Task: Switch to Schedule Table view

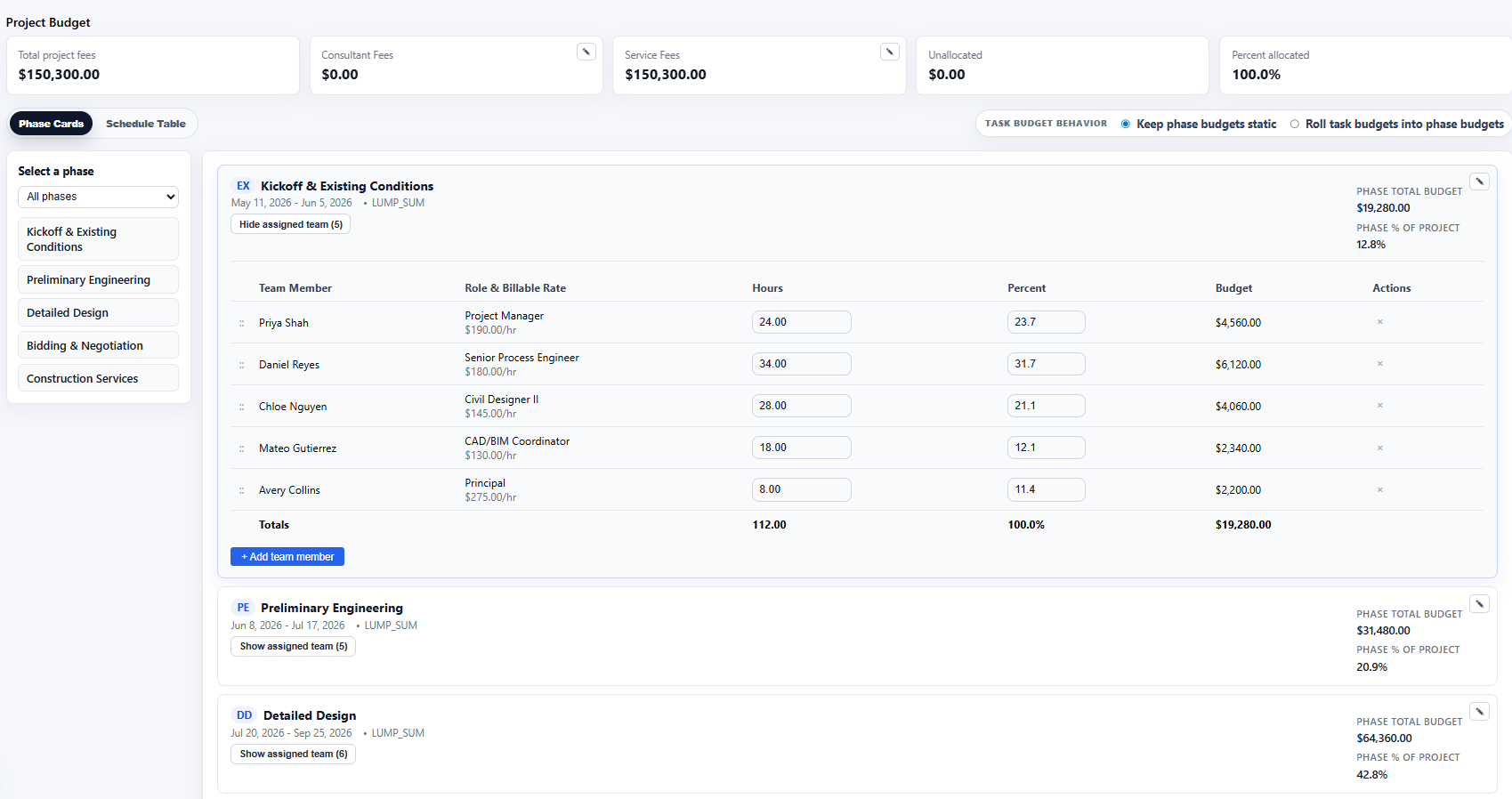Action: (x=146, y=124)
